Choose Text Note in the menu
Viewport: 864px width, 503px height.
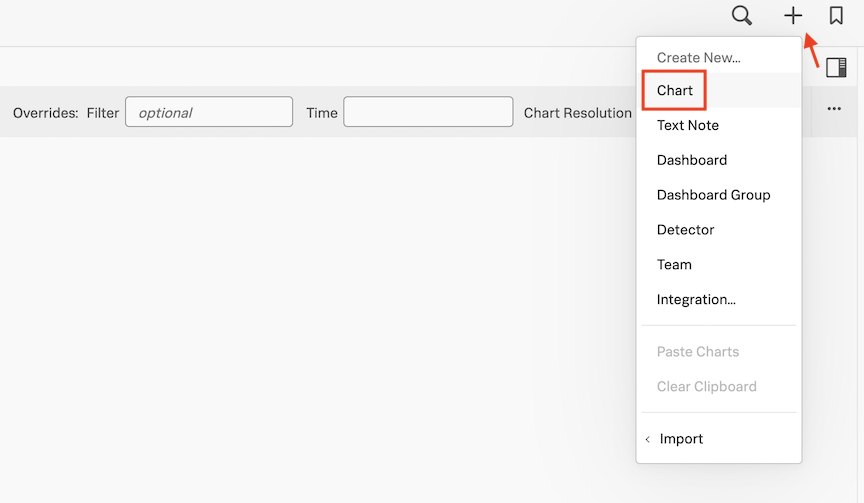tap(688, 125)
